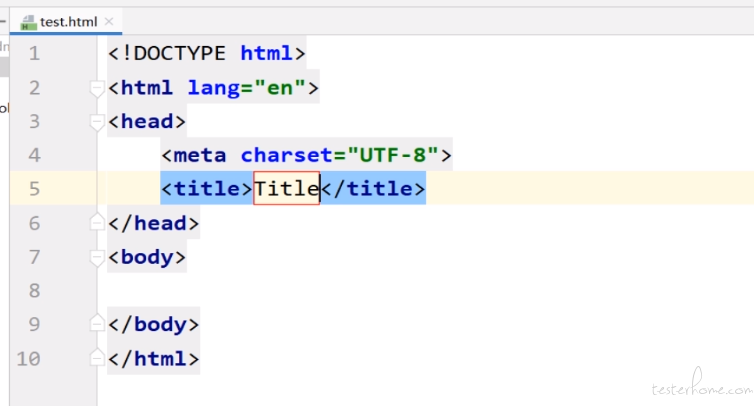Click the opening title tag on line 5

coord(207,188)
